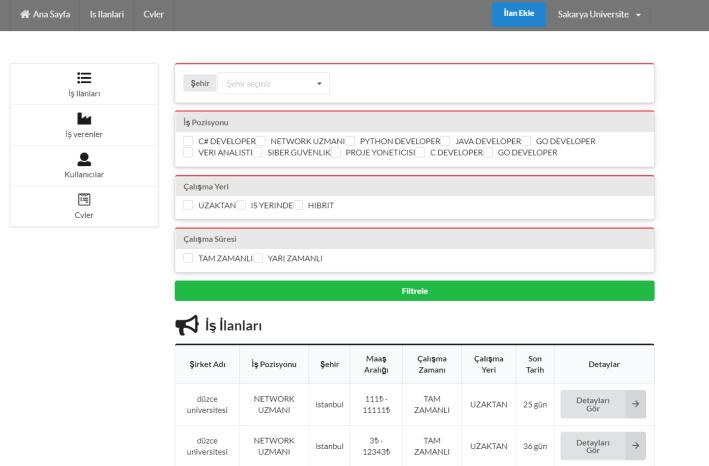The image size is (709, 466).
Task: Check the JAVA DEVELOPER checkbox
Action: click(445, 141)
